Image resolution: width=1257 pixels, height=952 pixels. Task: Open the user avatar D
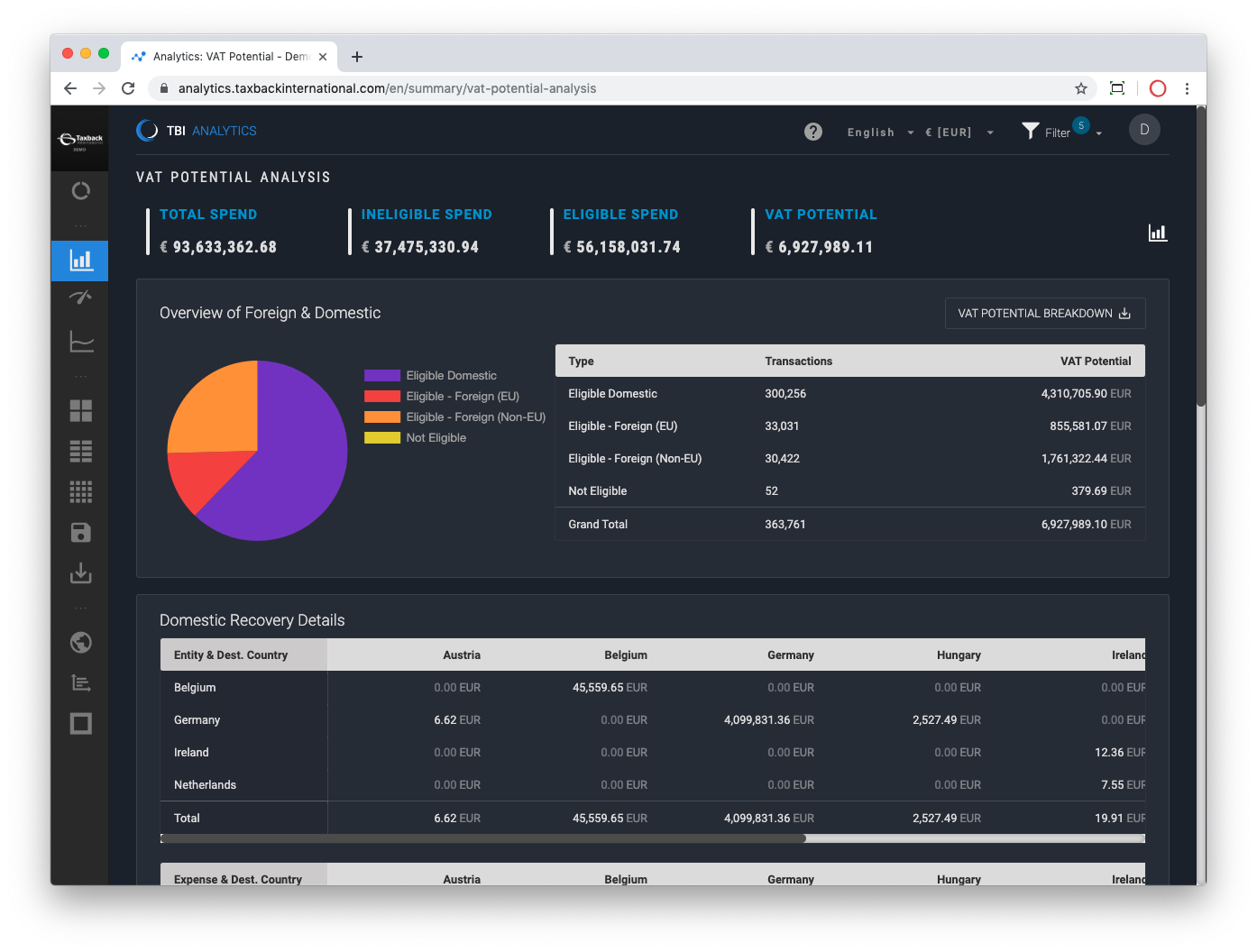coord(1144,130)
